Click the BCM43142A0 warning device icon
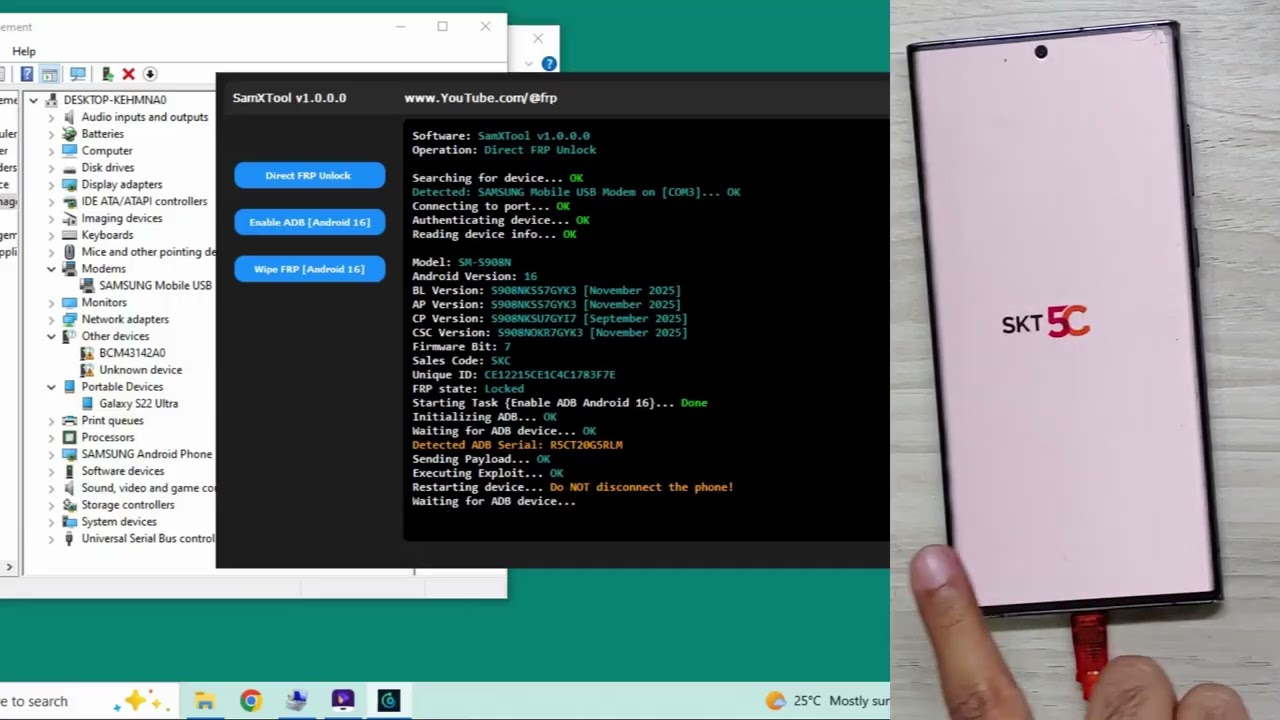Screen dimensions: 1280x720 87,353
